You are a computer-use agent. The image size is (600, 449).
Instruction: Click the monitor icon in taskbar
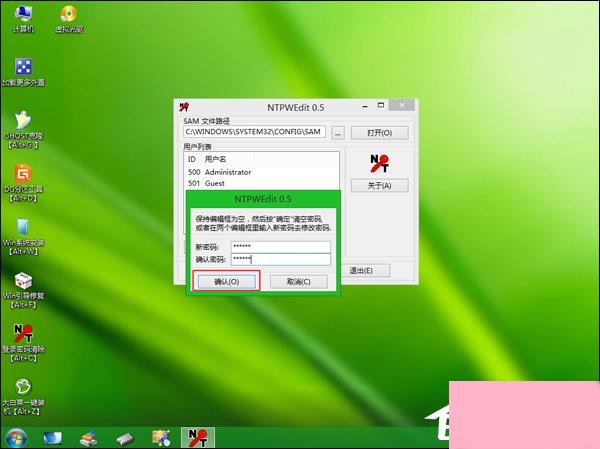coord(52,438)
